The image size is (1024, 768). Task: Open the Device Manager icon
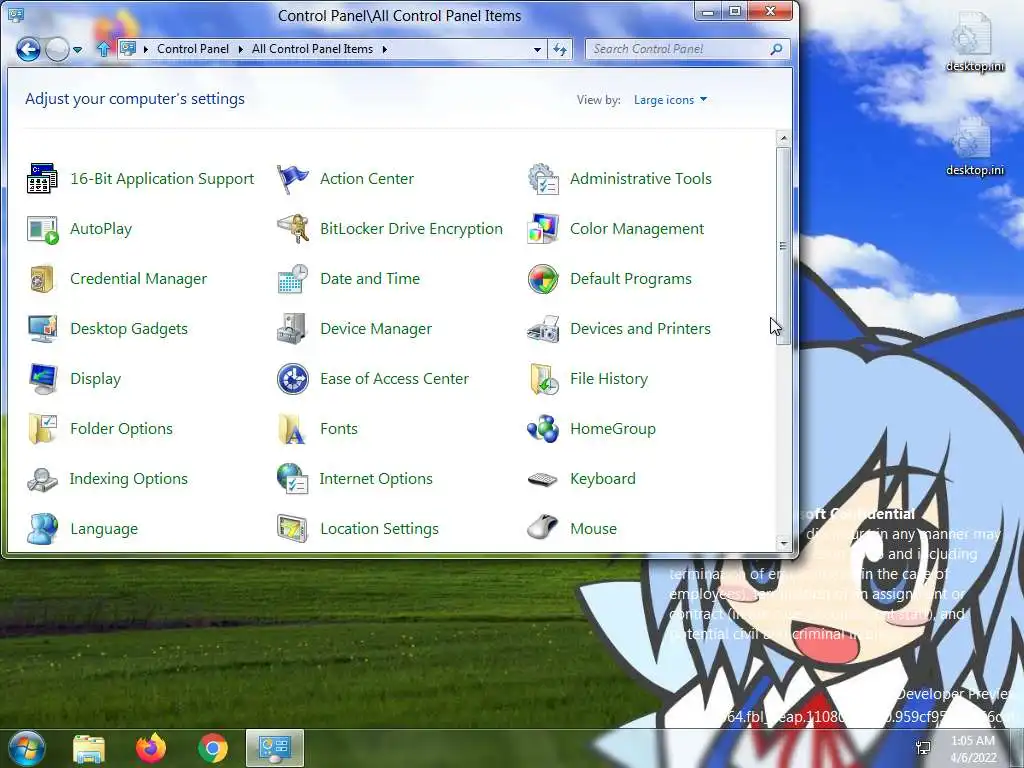point(292,328)
